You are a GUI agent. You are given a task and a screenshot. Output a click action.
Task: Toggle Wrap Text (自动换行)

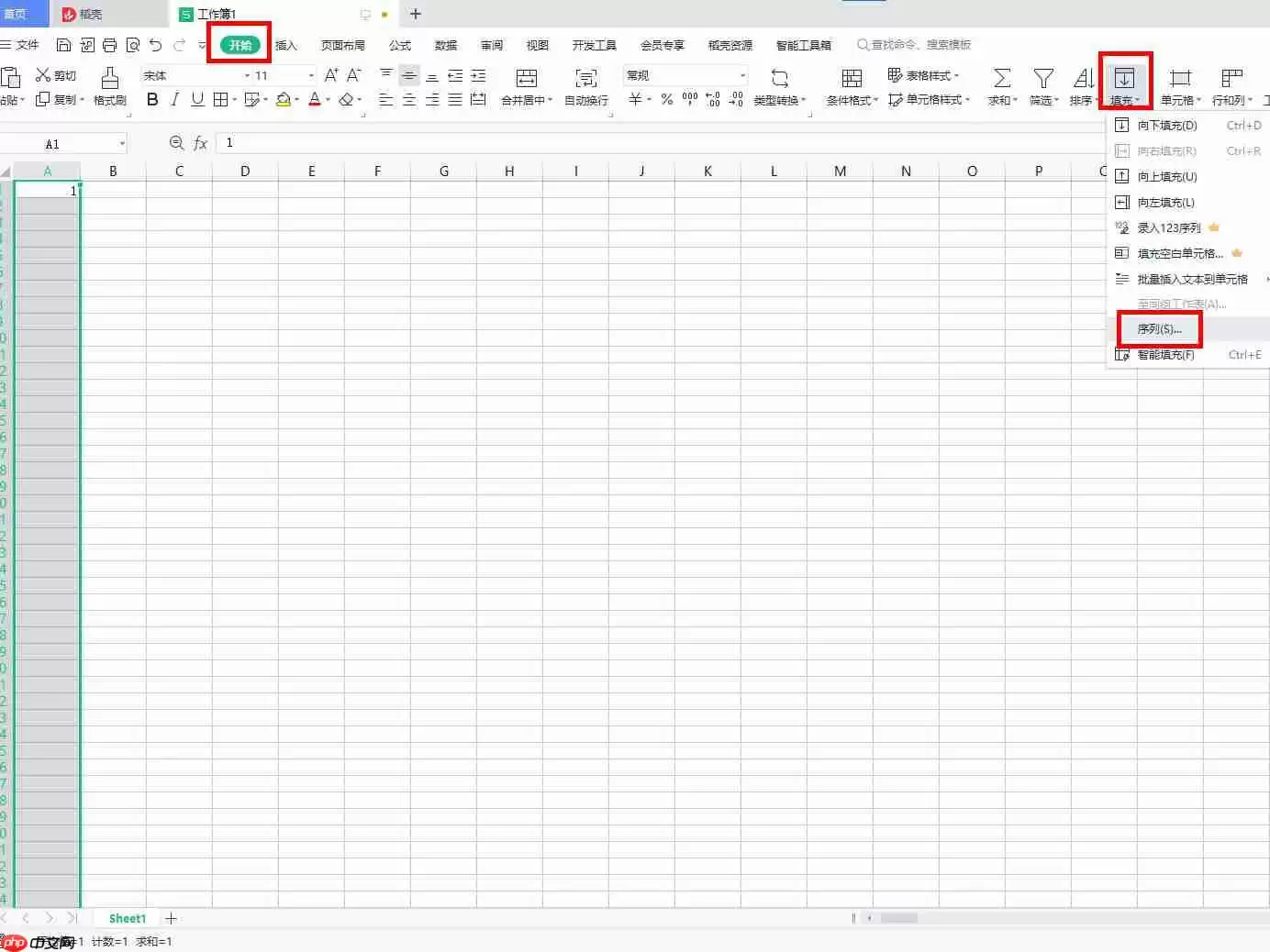point(585,78)
